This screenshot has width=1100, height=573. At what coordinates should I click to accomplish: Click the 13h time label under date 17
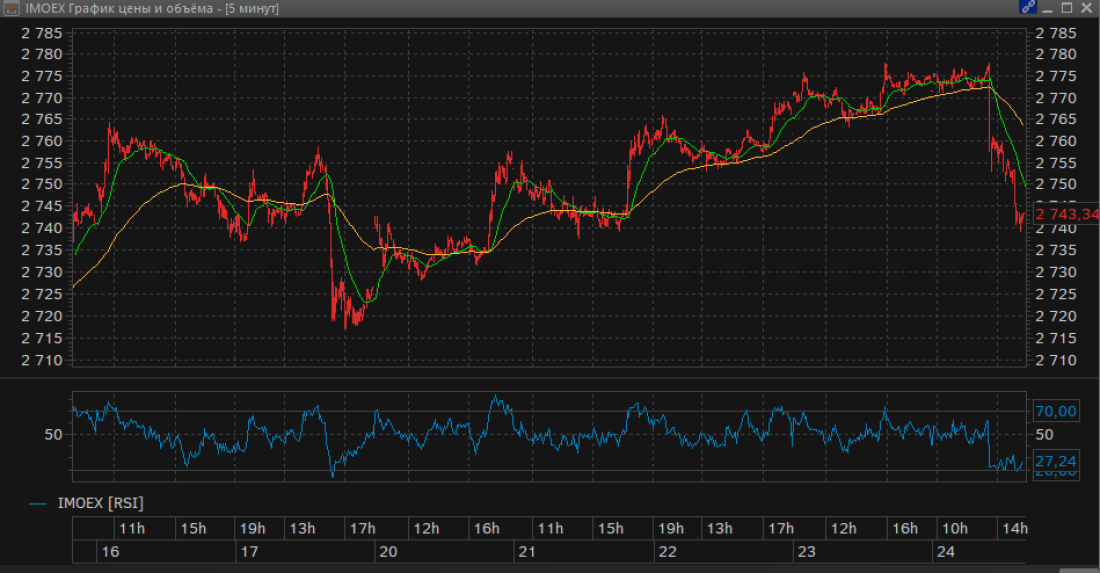point(302,529)
